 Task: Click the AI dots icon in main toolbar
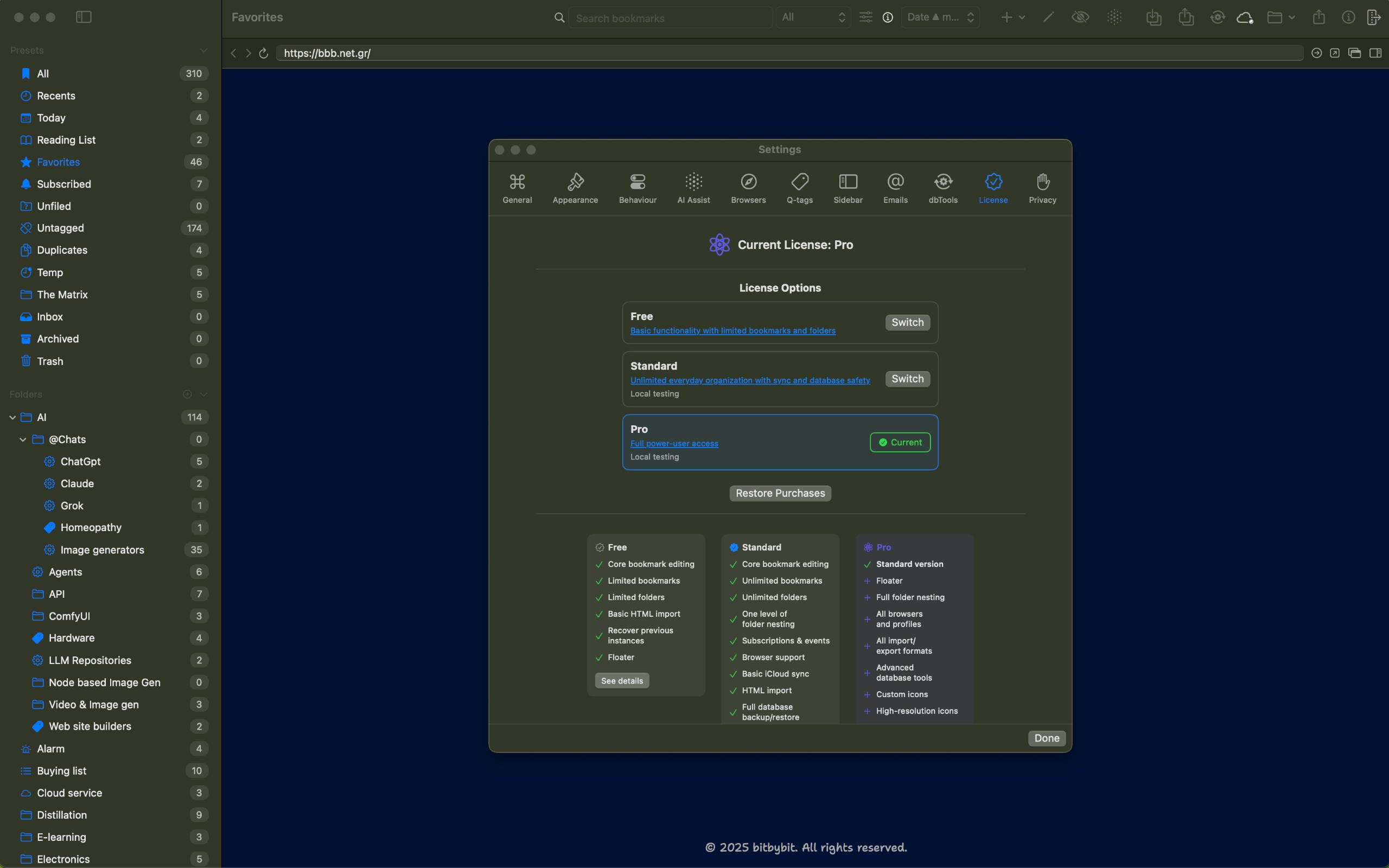(x=1114, y=17)
